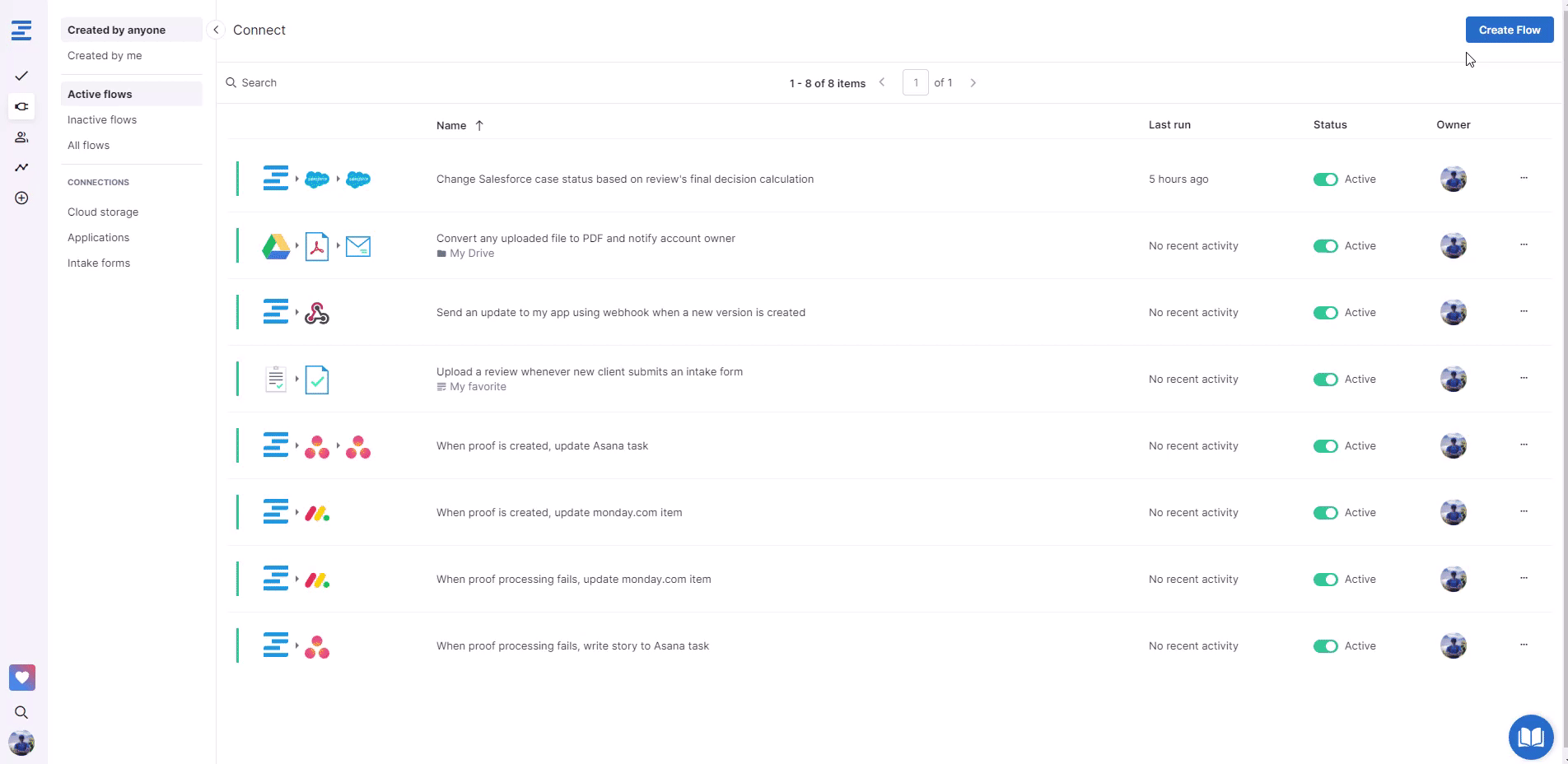1568x764 pixels.
Task: Click the Create Flow button
Action: point(1509,30)
